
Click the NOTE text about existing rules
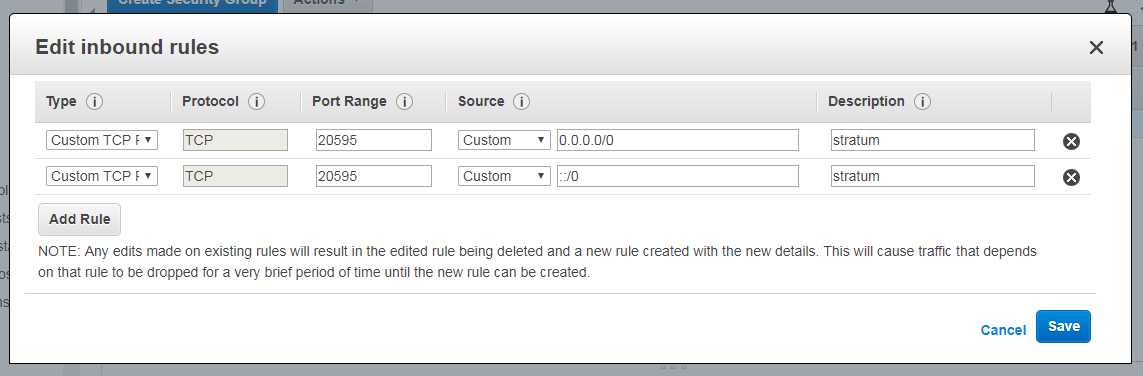coord(537,262)
